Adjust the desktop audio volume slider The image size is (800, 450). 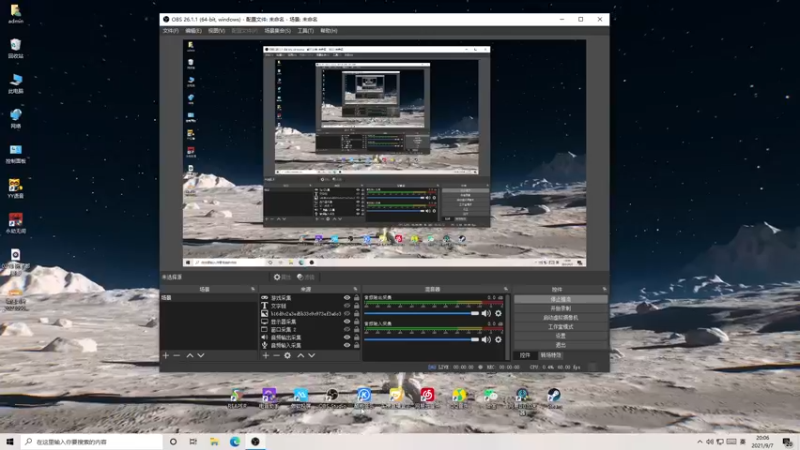(x=422, y=313)
